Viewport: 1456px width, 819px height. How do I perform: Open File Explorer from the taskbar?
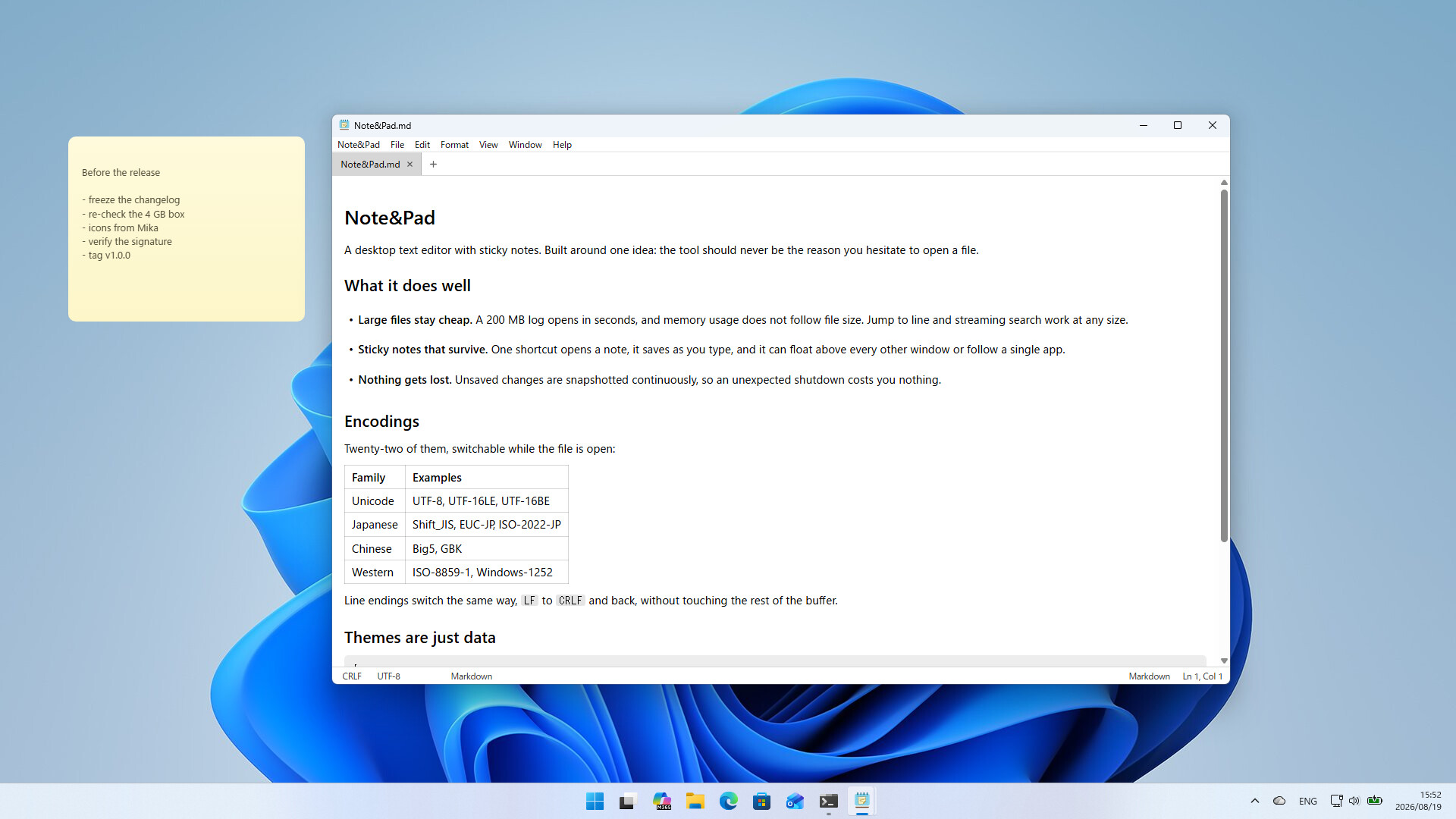tap(695, 801)
